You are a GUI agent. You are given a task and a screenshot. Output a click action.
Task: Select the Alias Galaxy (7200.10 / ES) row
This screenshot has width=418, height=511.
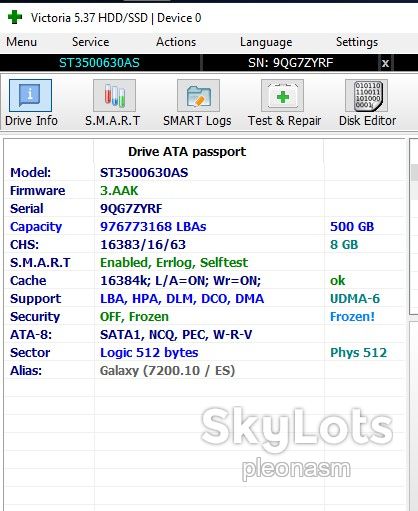click(205, 370)
